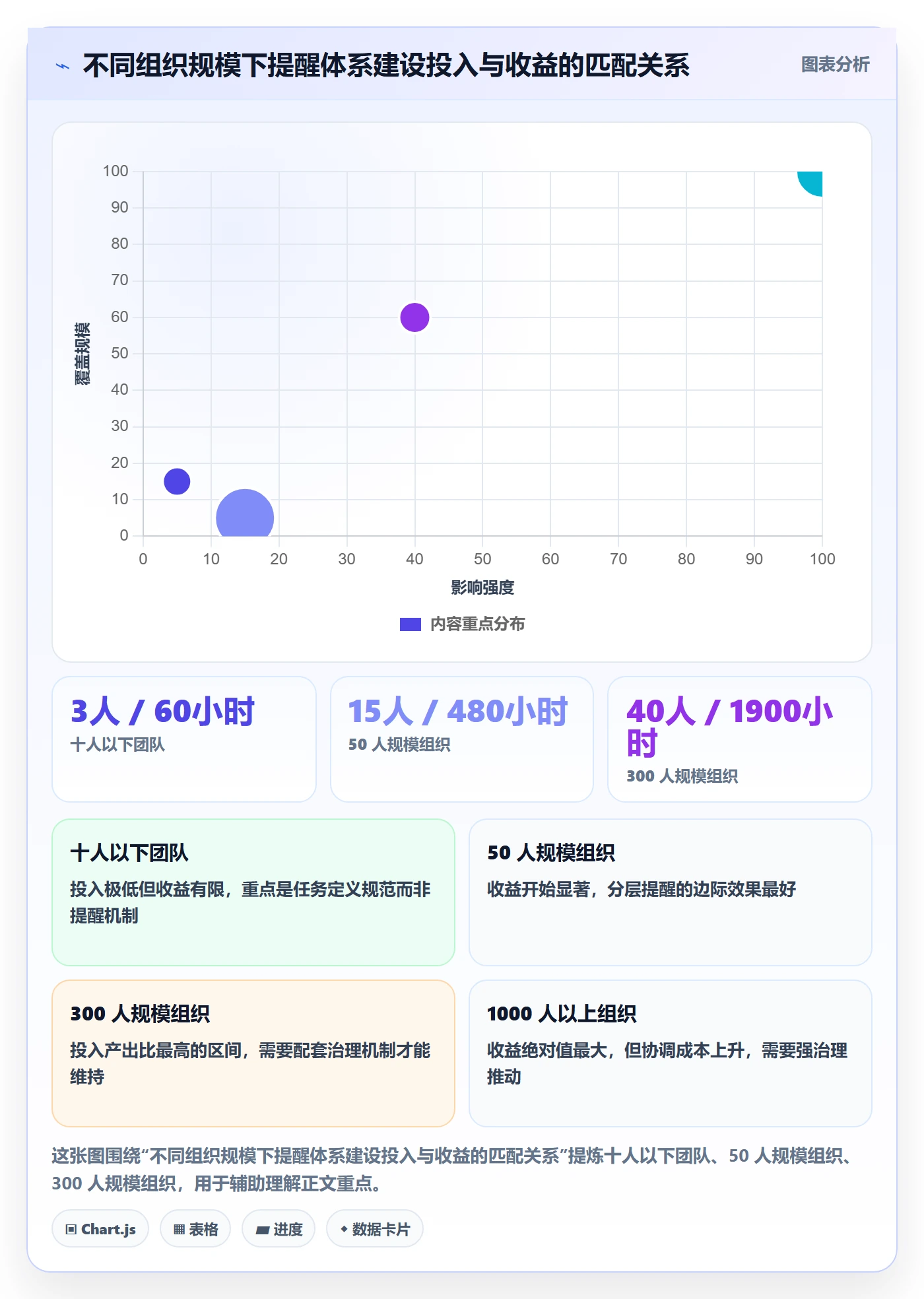
Task: Select the 3人 / 60小时 data card
Action: point(184,739)
